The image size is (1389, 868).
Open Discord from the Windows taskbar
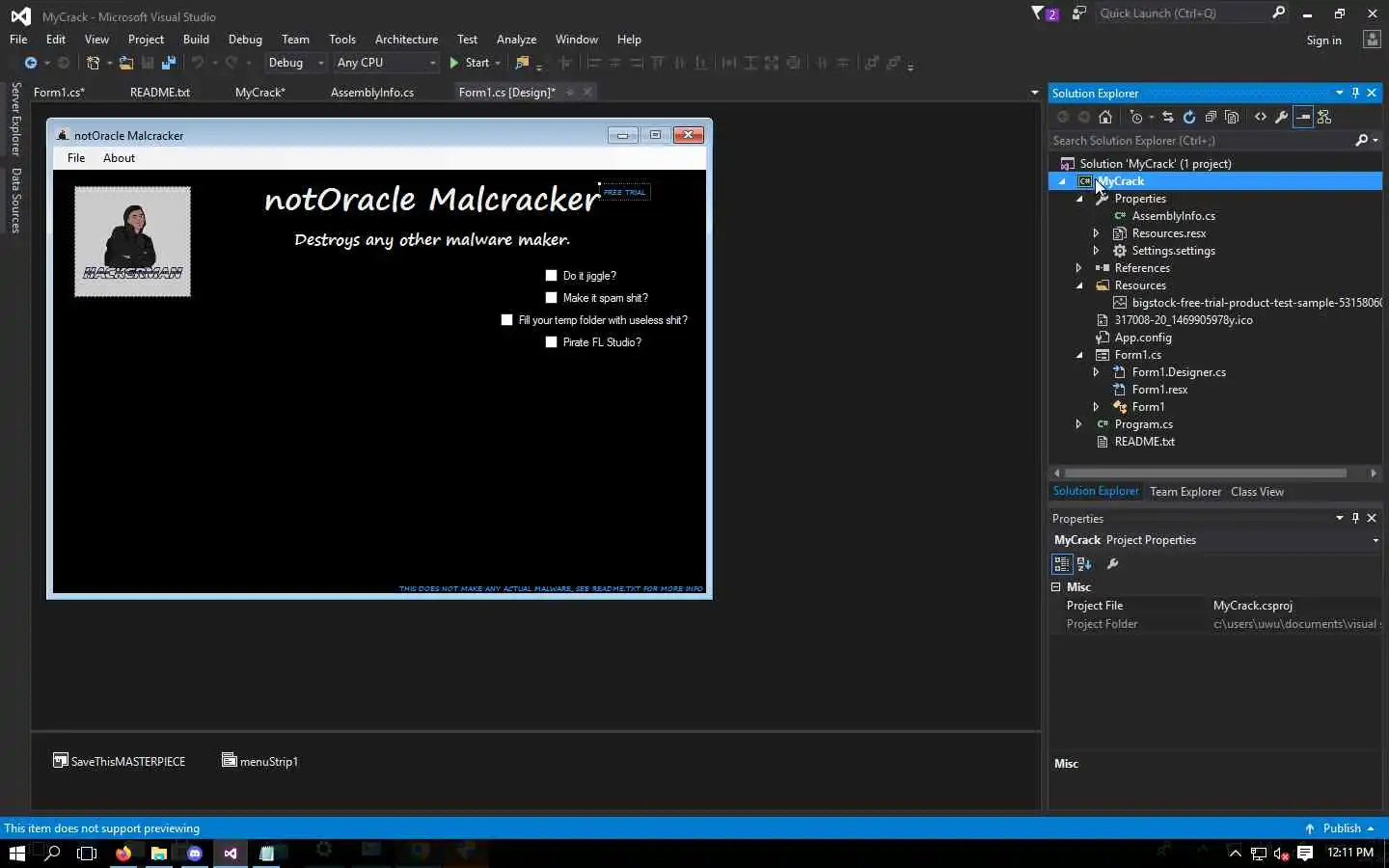click(x=195, y=854)
